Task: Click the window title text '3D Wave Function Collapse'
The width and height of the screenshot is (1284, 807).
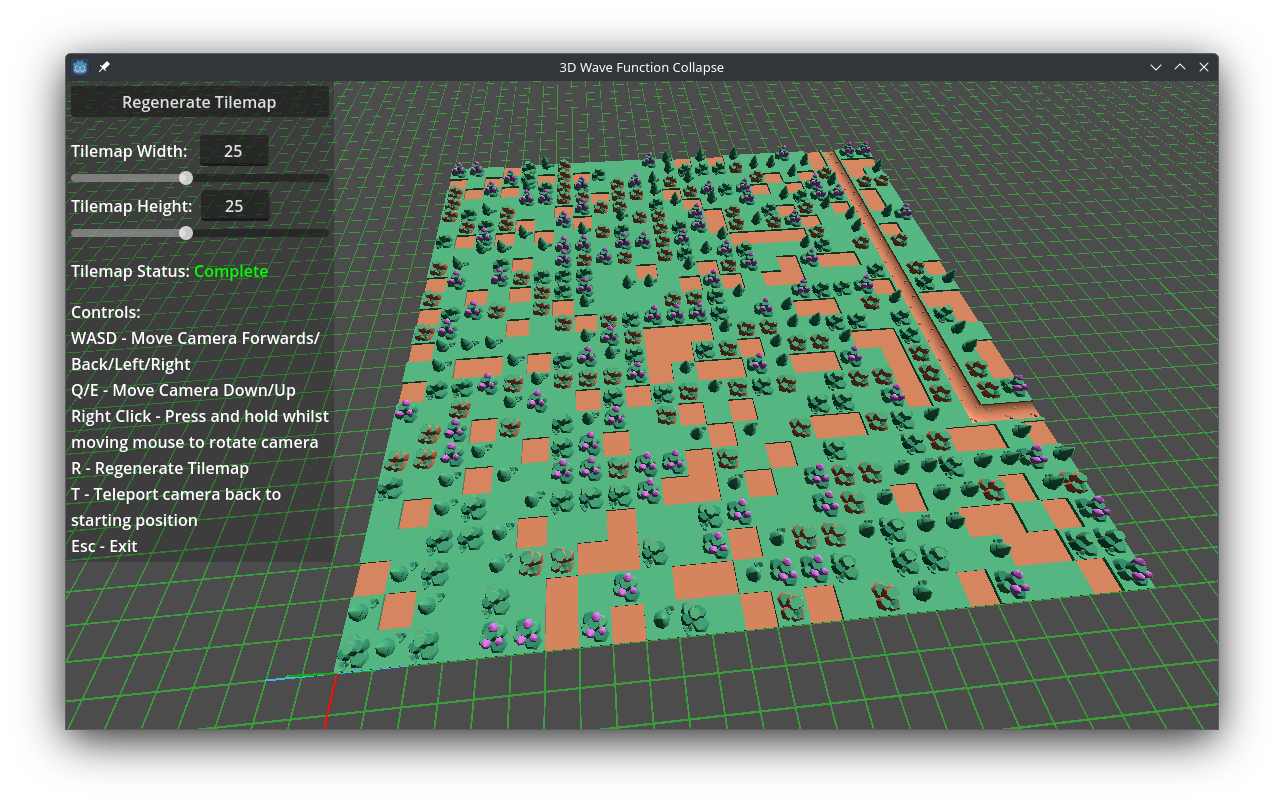Action: click(641, 67)
